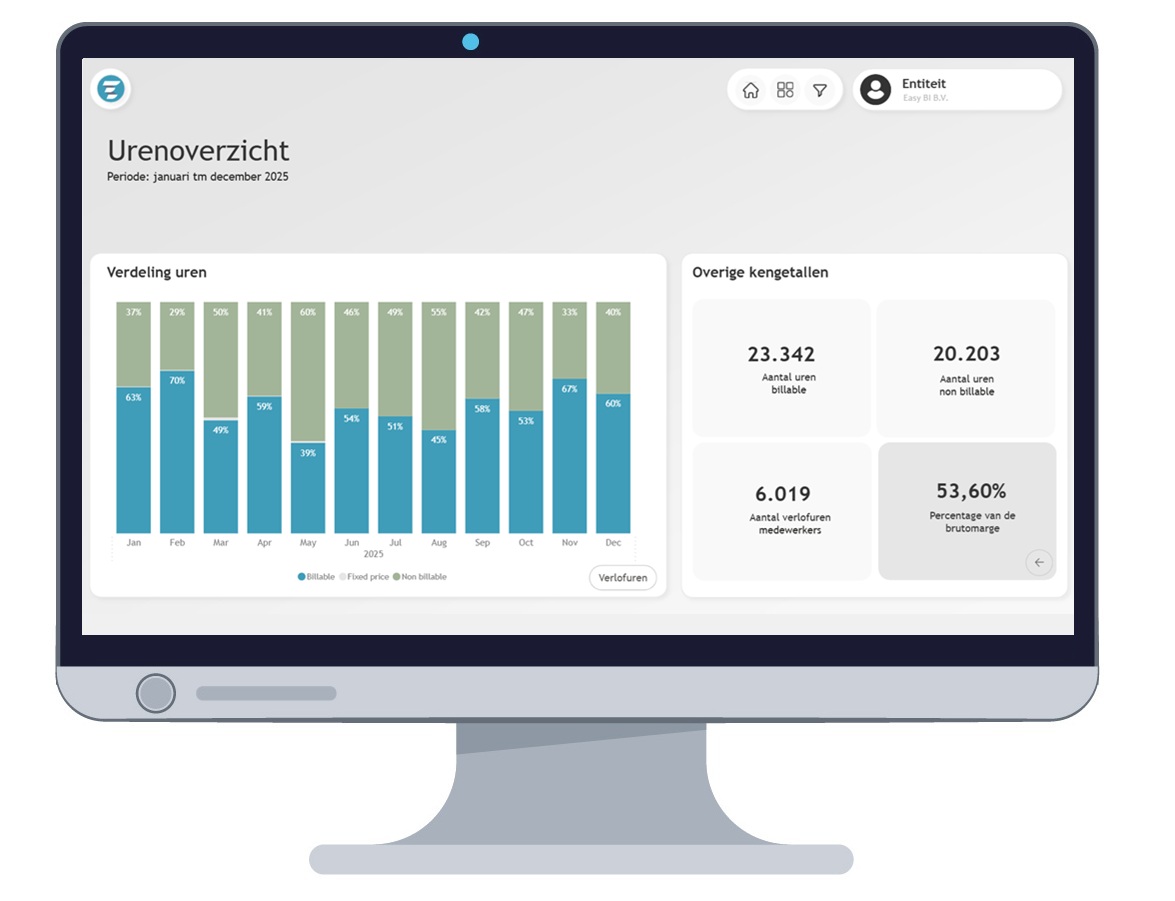Select the Non billable legend dot icon
This screenshot has width=1175, height=901.
(x=398, y=577)
